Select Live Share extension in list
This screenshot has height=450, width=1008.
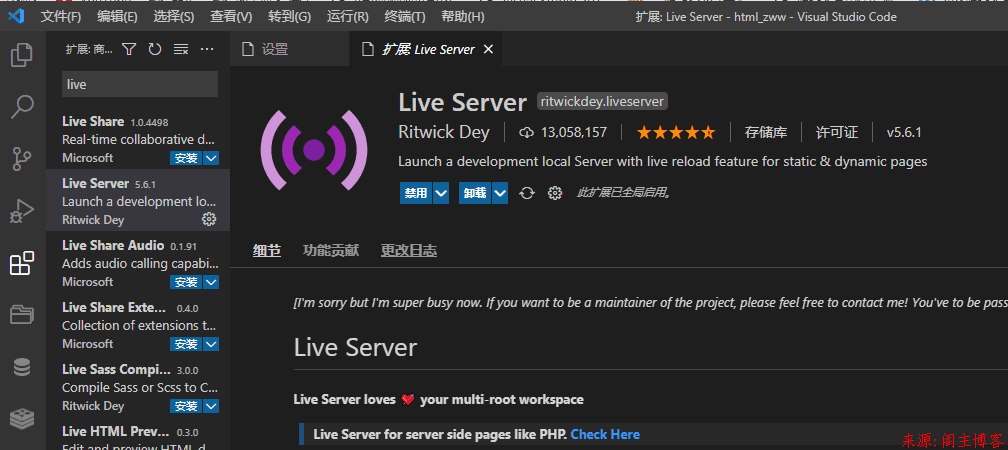point(138,140)
